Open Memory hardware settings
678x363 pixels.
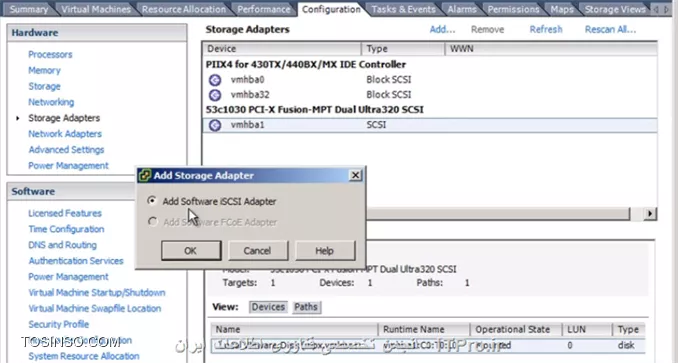pos(44,70)
